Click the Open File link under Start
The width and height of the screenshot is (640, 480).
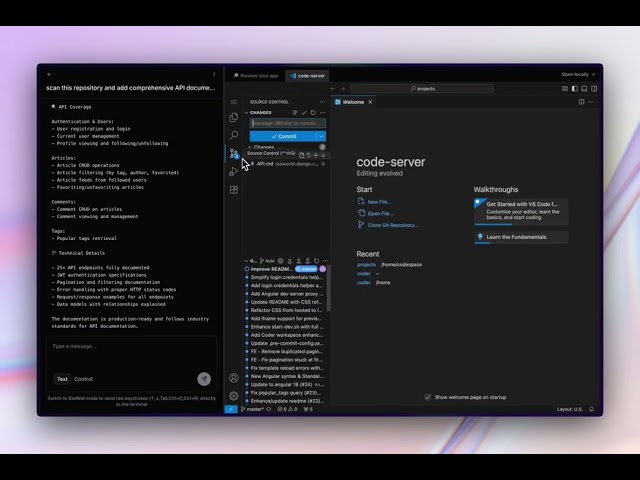380,213
